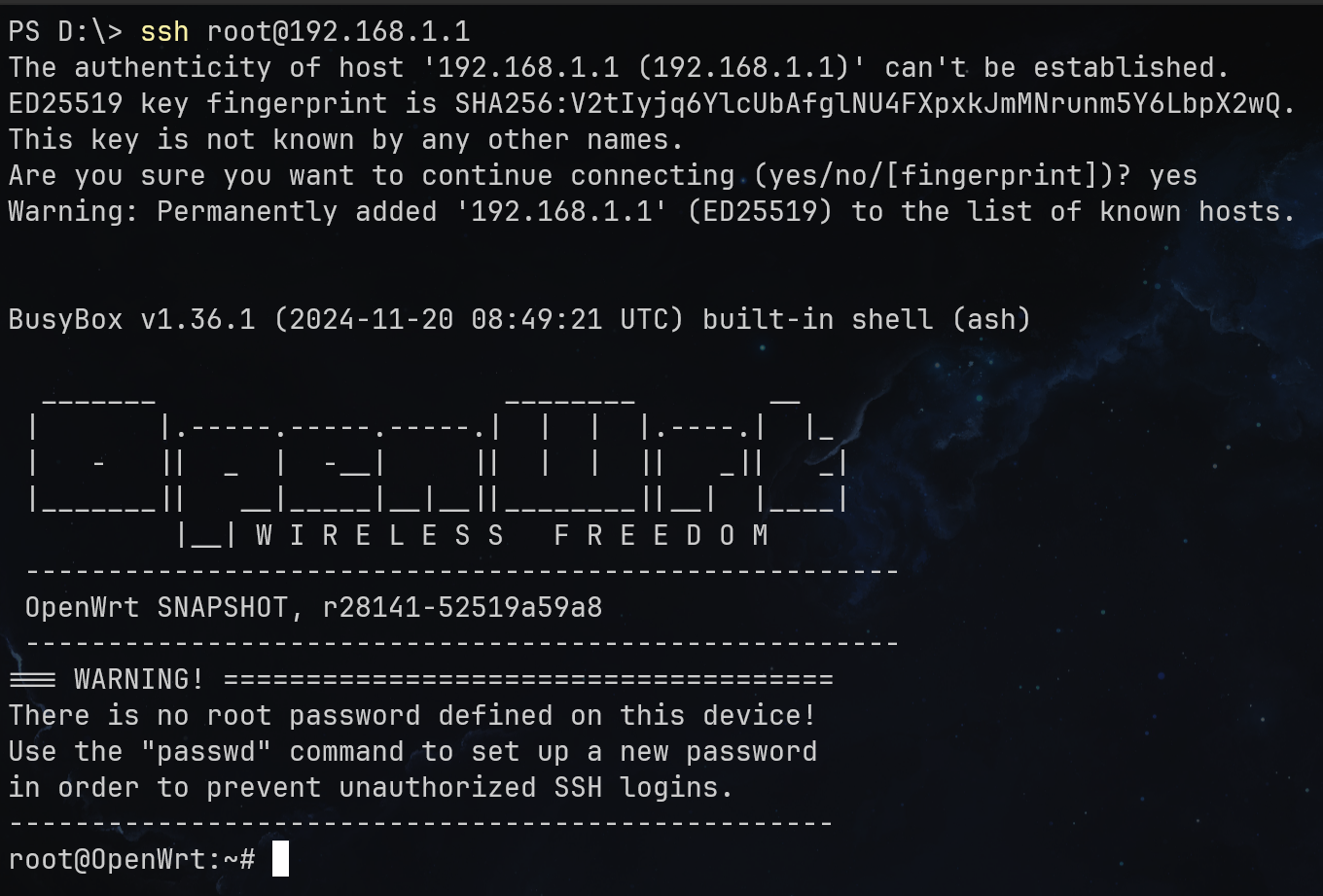
Task: Click 'Permanently added' warning line
Action: pyautogui.click(x=653, y=212)
